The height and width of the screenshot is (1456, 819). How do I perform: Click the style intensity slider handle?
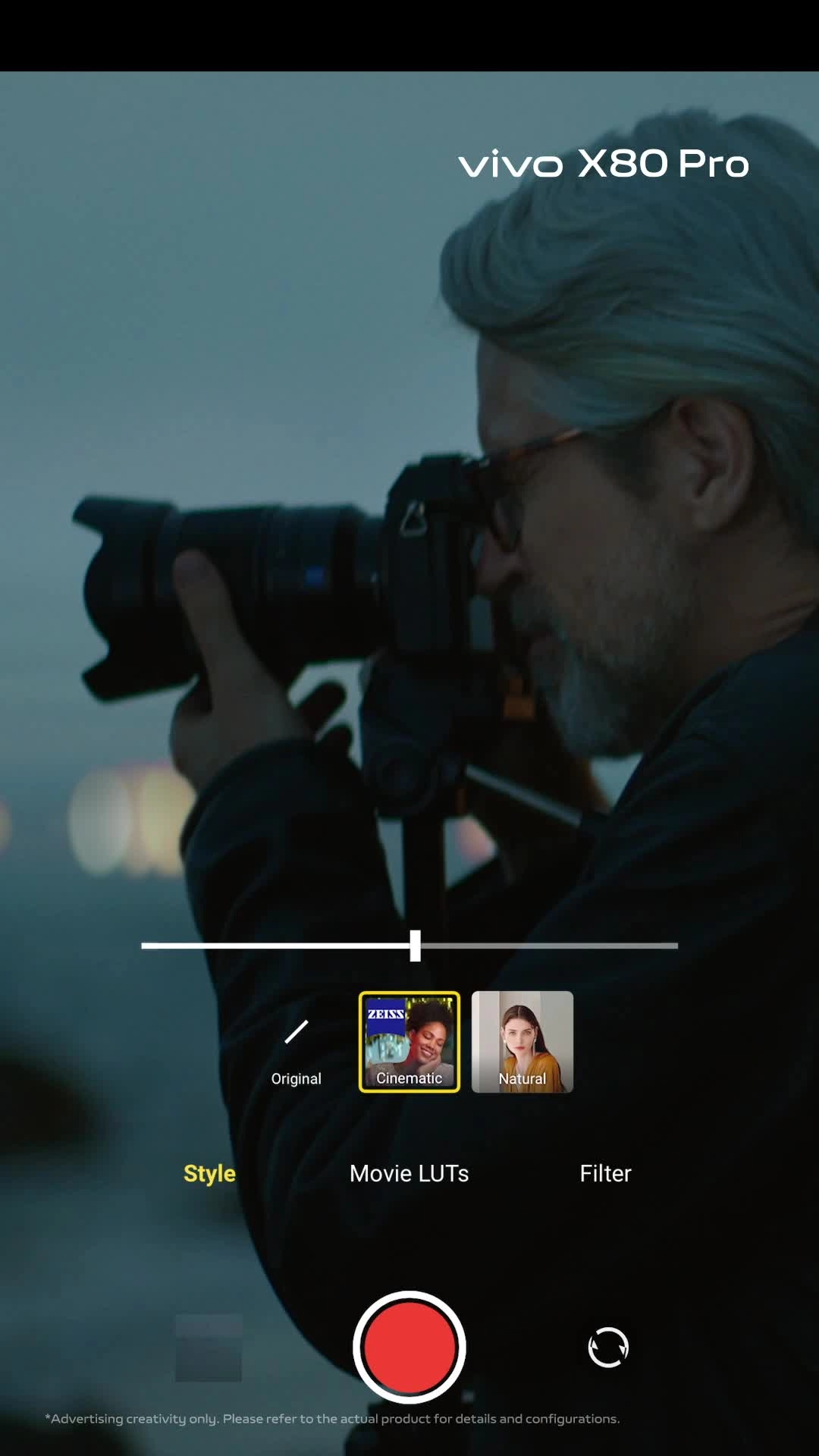tap(415, 946)
